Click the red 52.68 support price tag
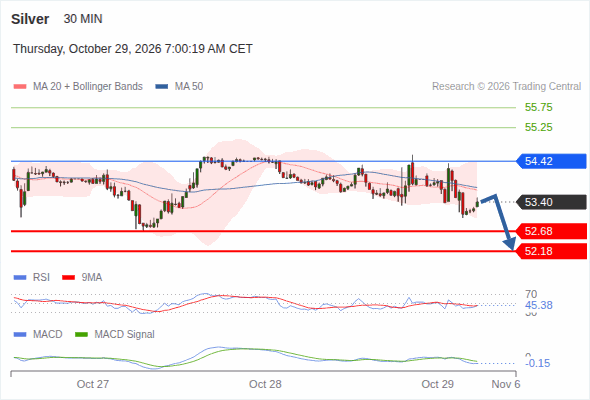 click(x=550, y=231)
